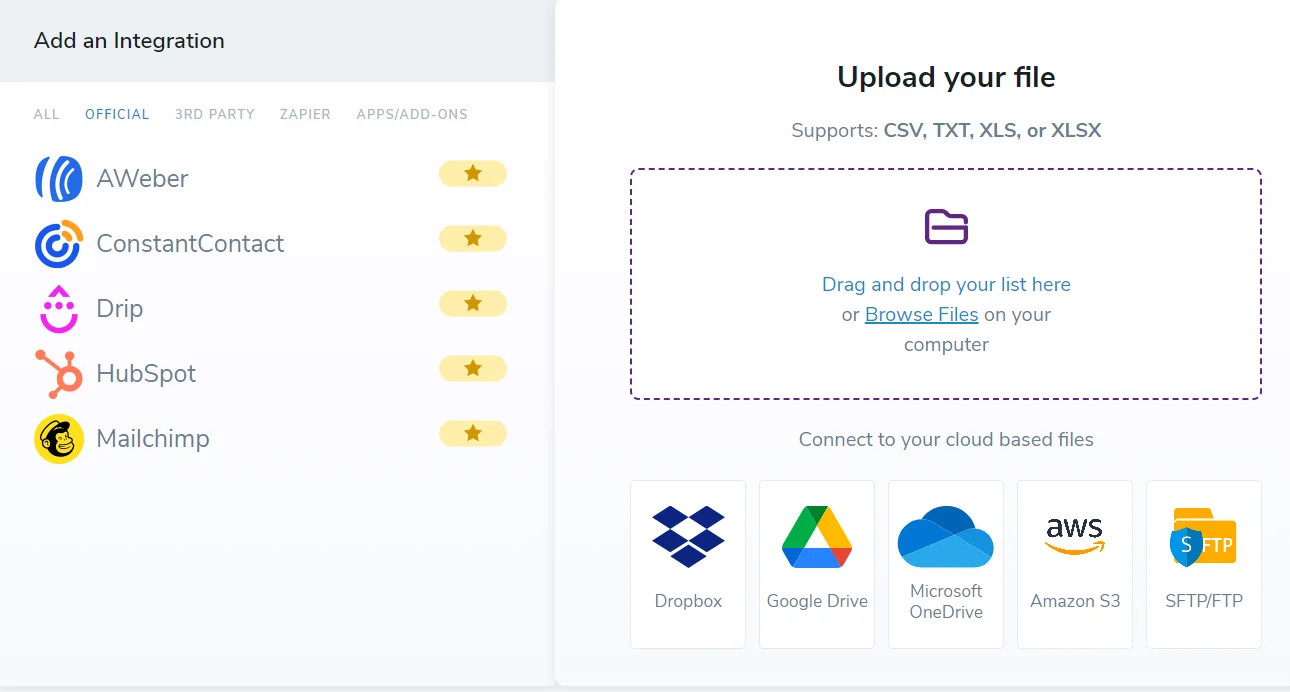Click the purple upload folder icon
1290x692 pixels.
point(945,226)
